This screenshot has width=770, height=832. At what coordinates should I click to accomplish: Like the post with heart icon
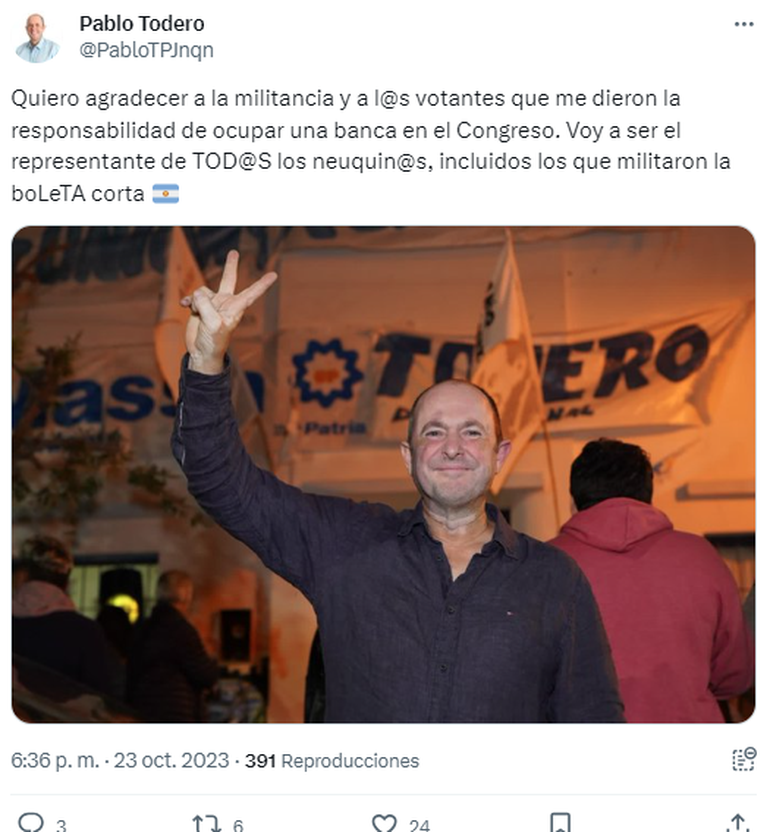click(384, 824)
